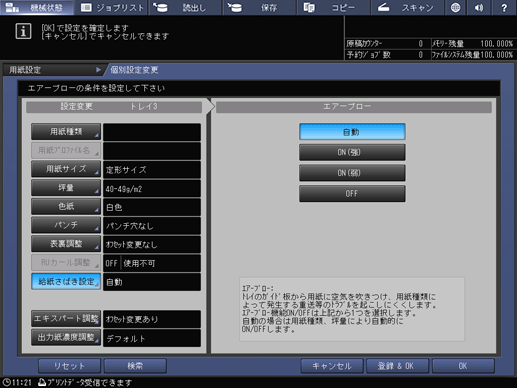Click the ファイルシステム残量 readout
This screenshot has height=388, width=517.
coord(473,55)
